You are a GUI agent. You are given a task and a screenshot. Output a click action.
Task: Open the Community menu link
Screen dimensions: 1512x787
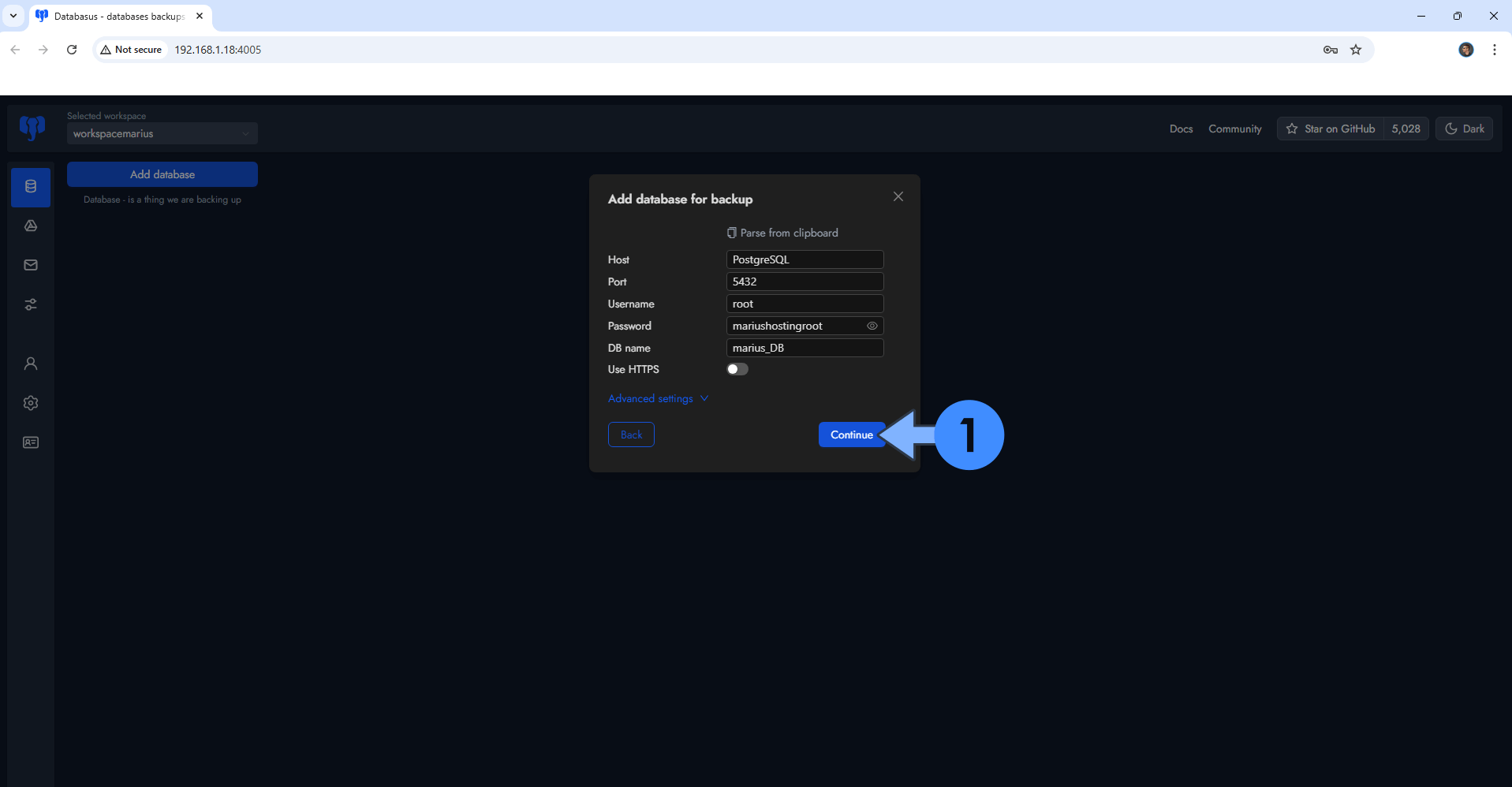1234,129
